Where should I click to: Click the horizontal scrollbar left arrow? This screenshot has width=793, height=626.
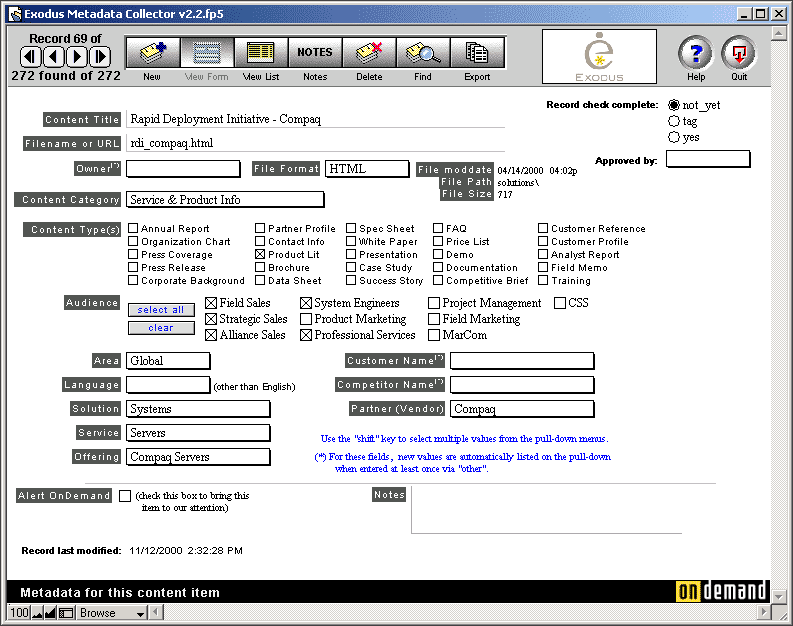click(155, 613)
